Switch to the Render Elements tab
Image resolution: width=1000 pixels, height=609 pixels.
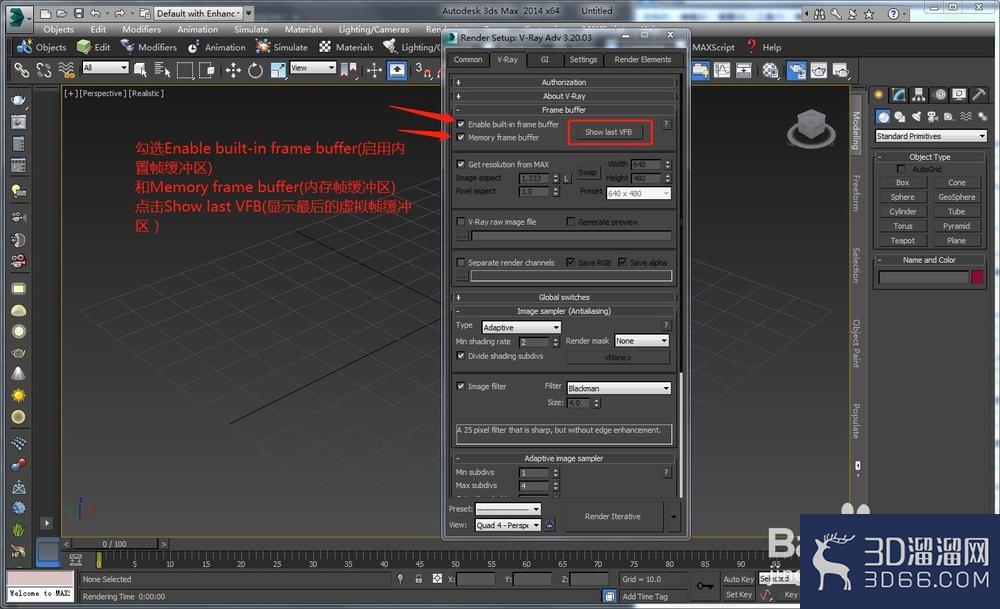point(643,59)
